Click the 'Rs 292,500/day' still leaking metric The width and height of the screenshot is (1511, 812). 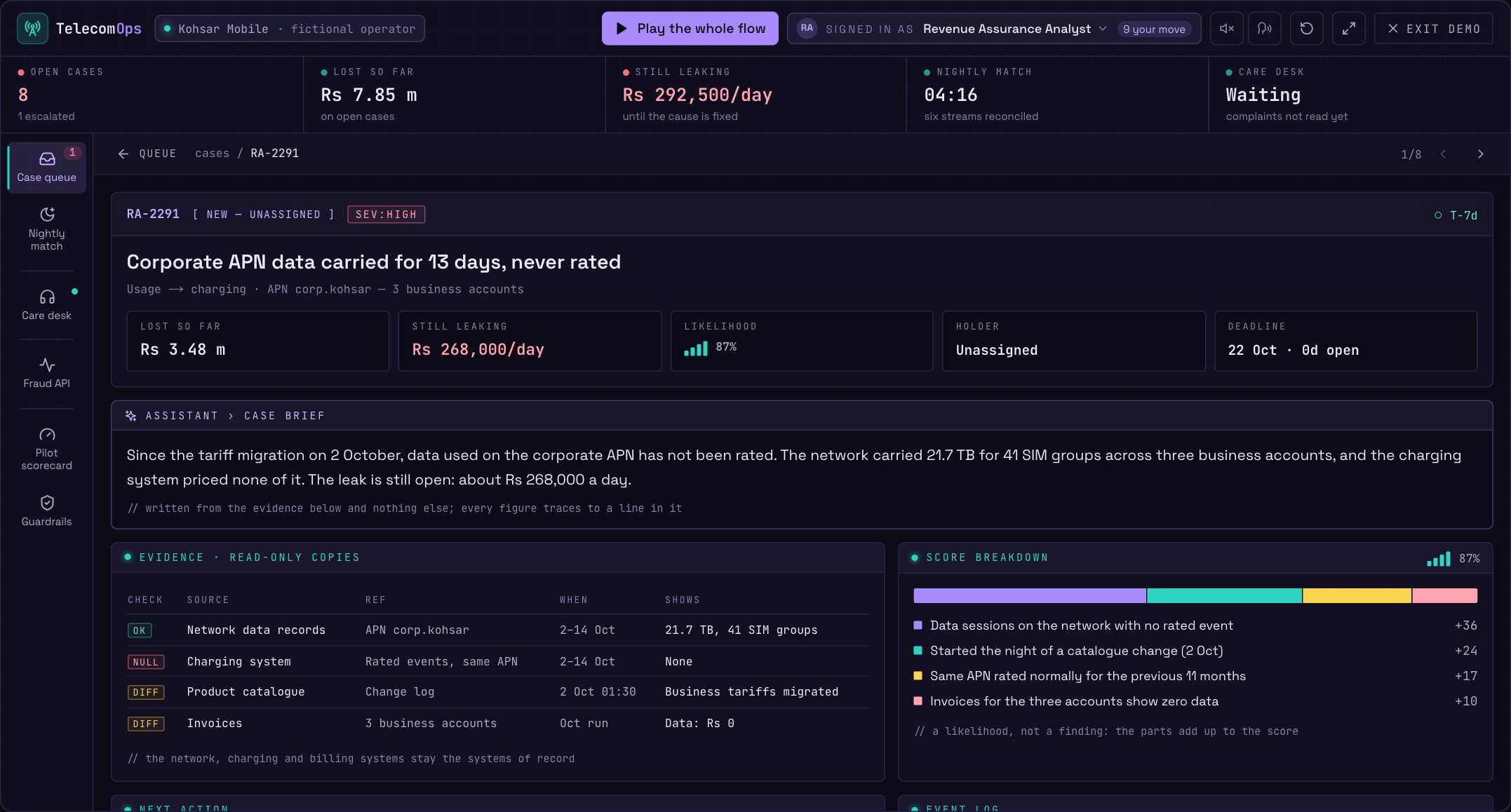697,95
